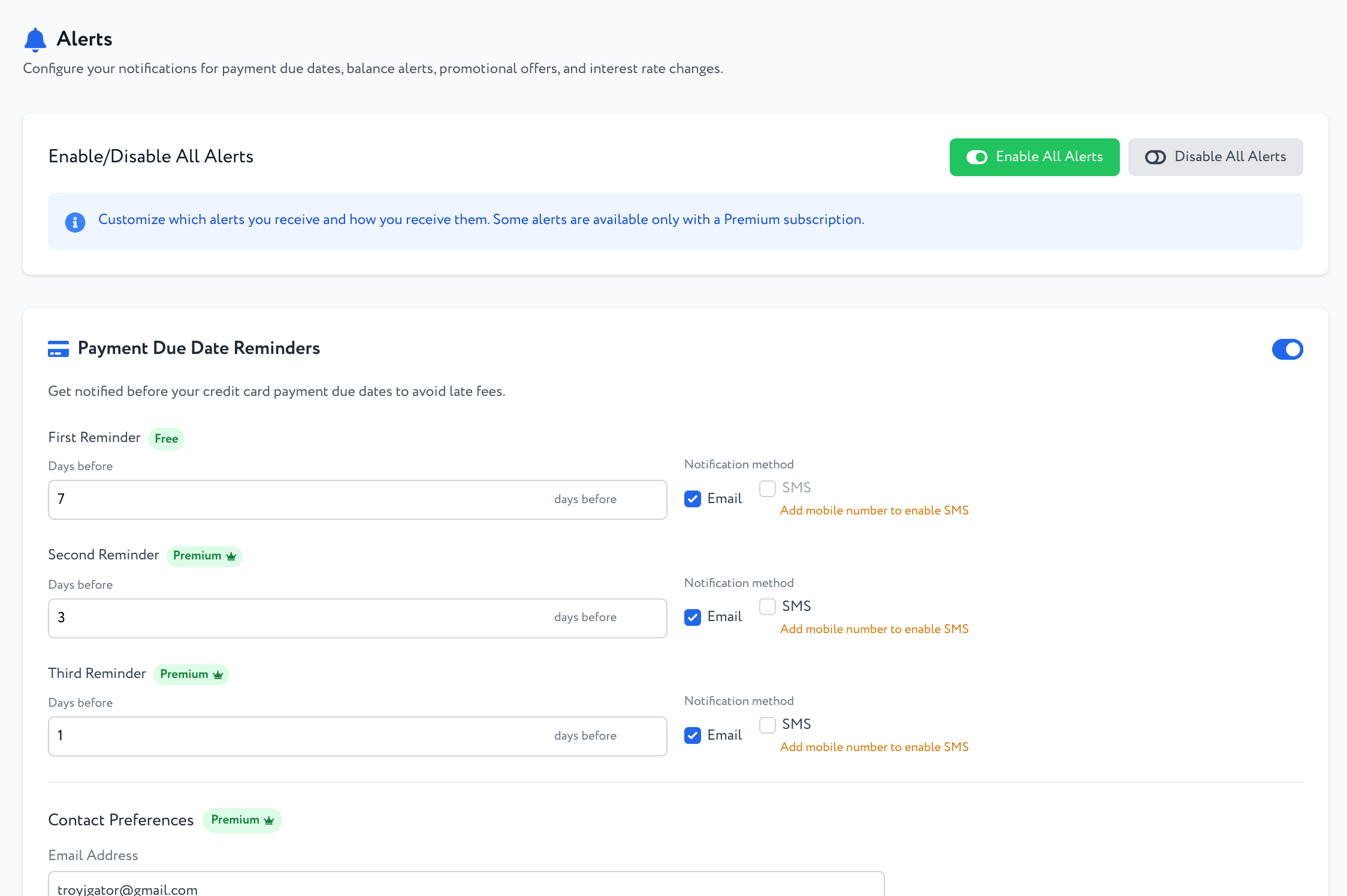The height and width of the screenshot is (896, 1347).
Task: Click Add mobile number link under Third Reminder
Action: [874, 747]
